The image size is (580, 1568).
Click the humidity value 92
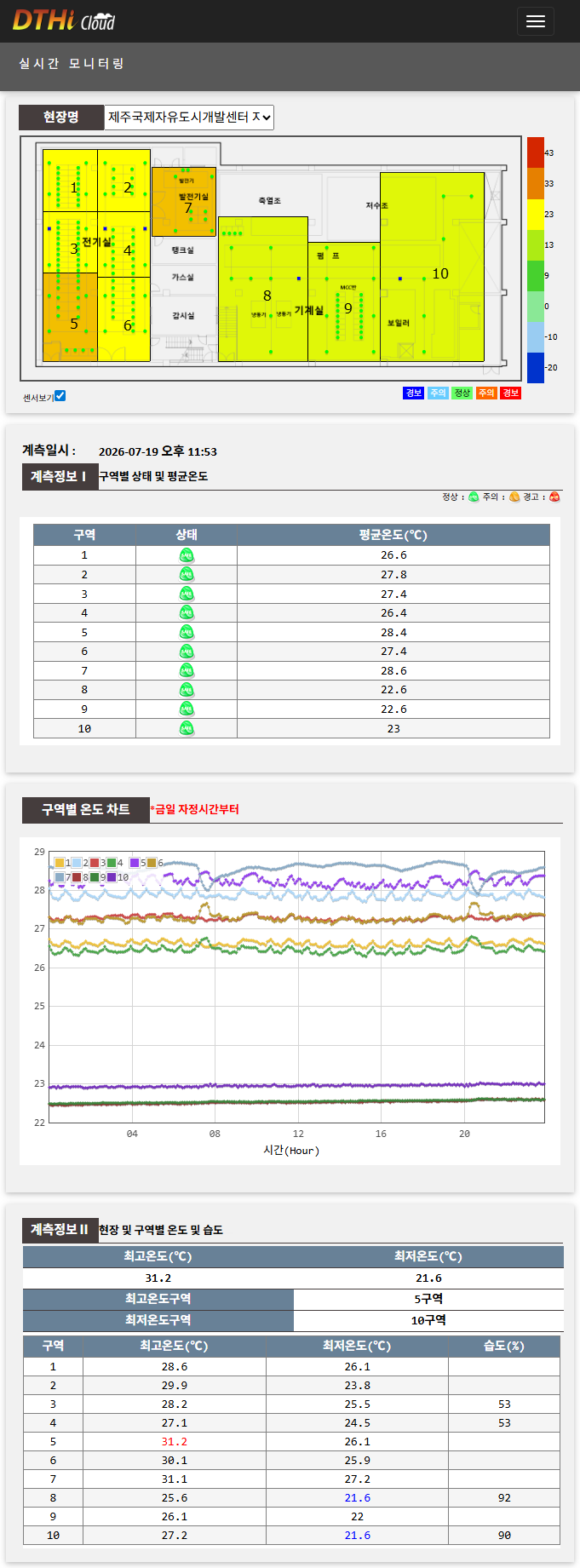coord(504,1497)
